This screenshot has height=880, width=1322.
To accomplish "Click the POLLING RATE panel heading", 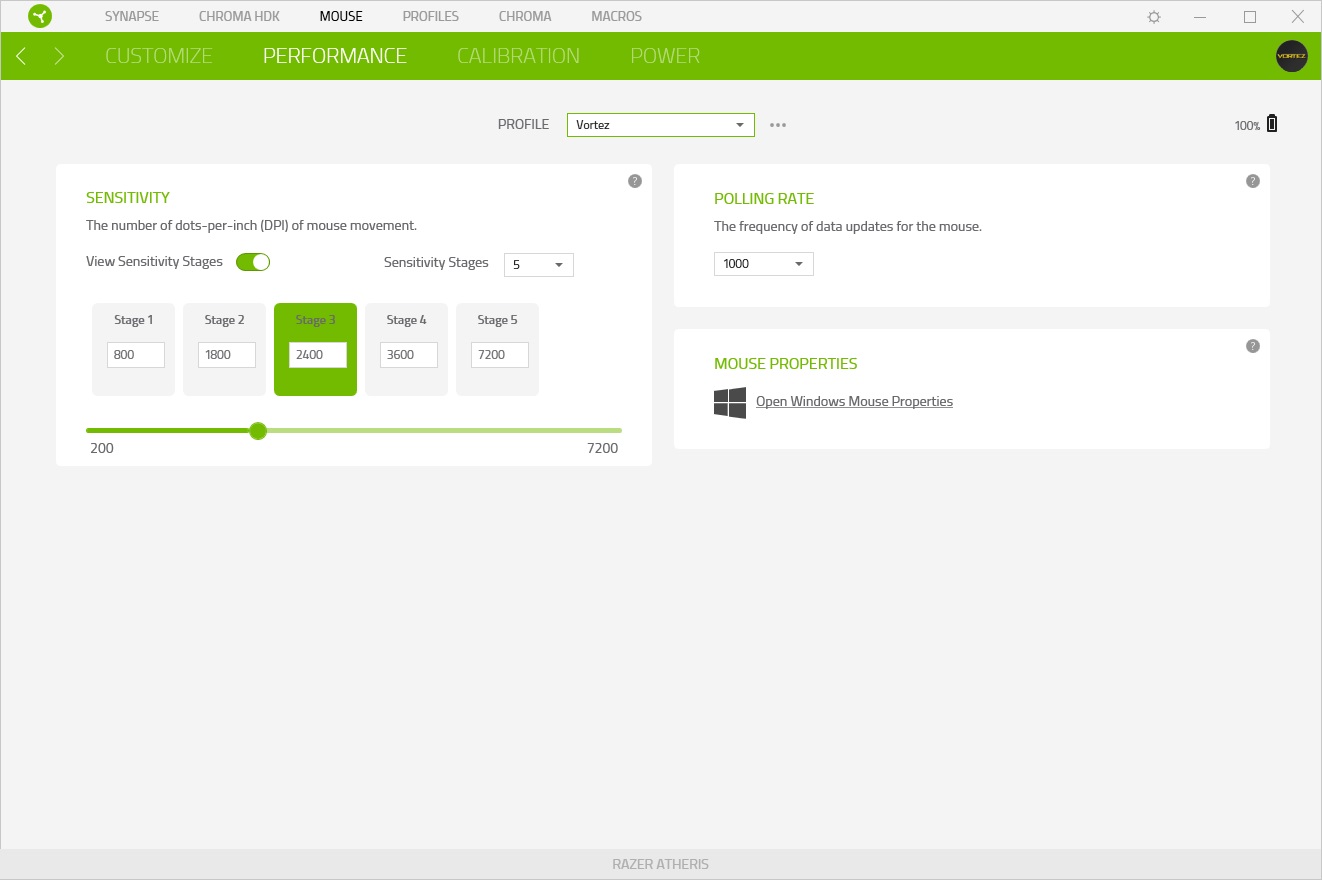I will click(x=764, y=199).
